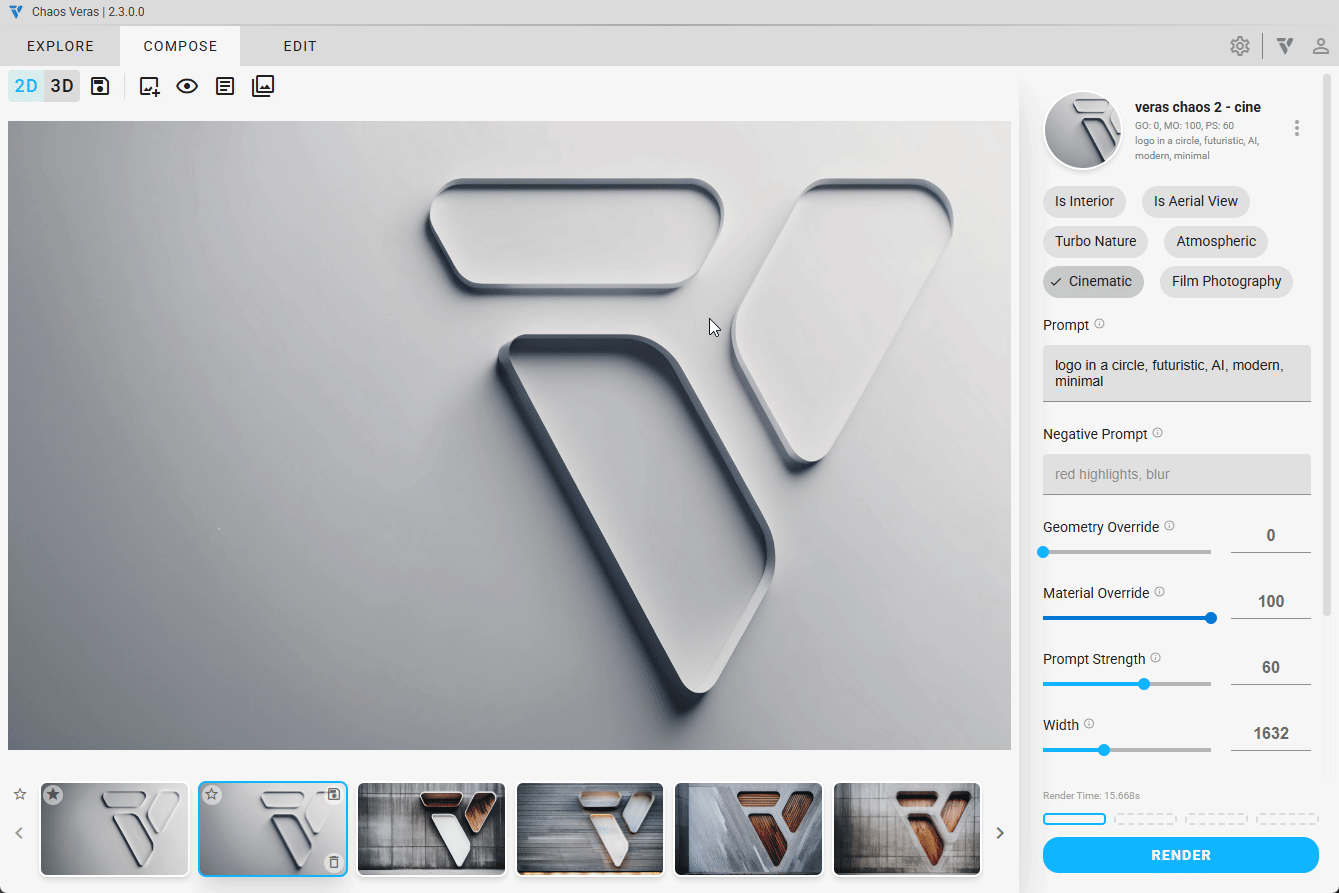Enable the Turbo Nature chip
This screenshot has width=1339, height=893.
pos(1095,241)
